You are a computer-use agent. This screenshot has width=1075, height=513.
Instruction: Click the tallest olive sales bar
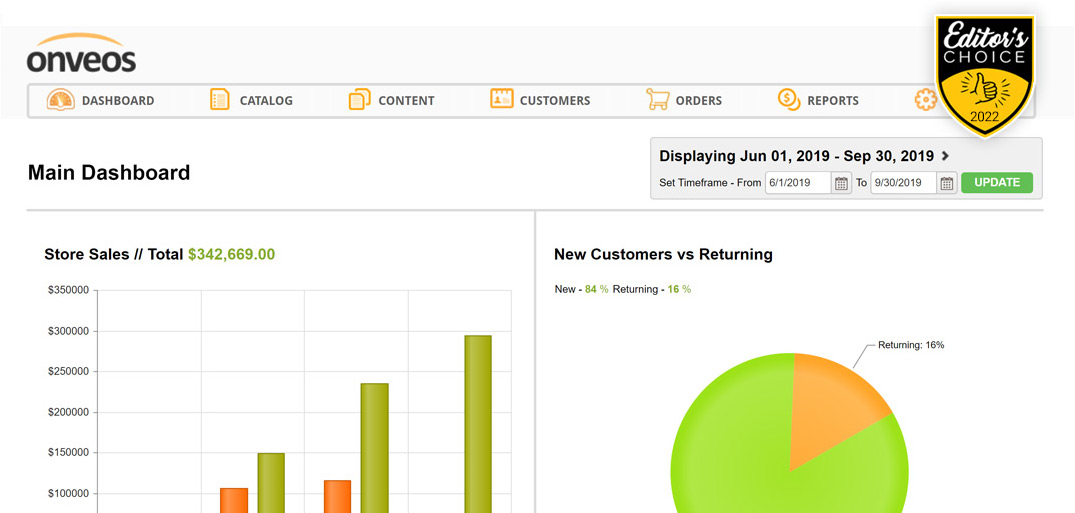click(x=478, y=424)
